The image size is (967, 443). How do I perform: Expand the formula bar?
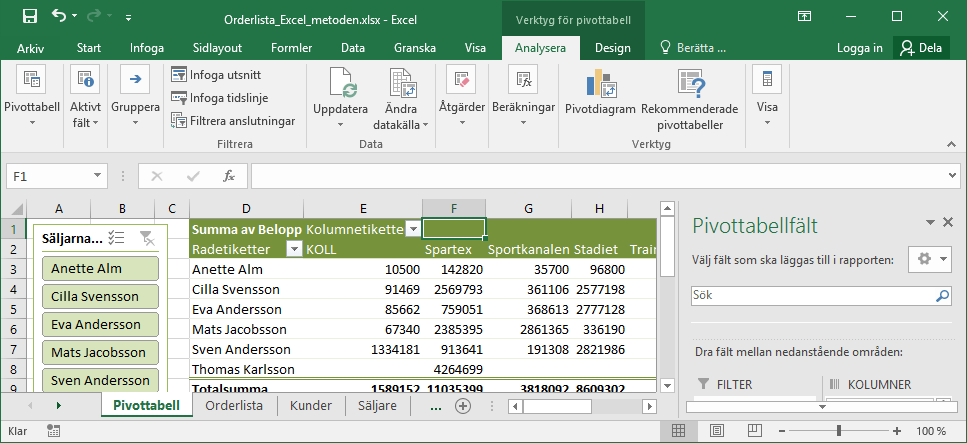pos(953,176)
